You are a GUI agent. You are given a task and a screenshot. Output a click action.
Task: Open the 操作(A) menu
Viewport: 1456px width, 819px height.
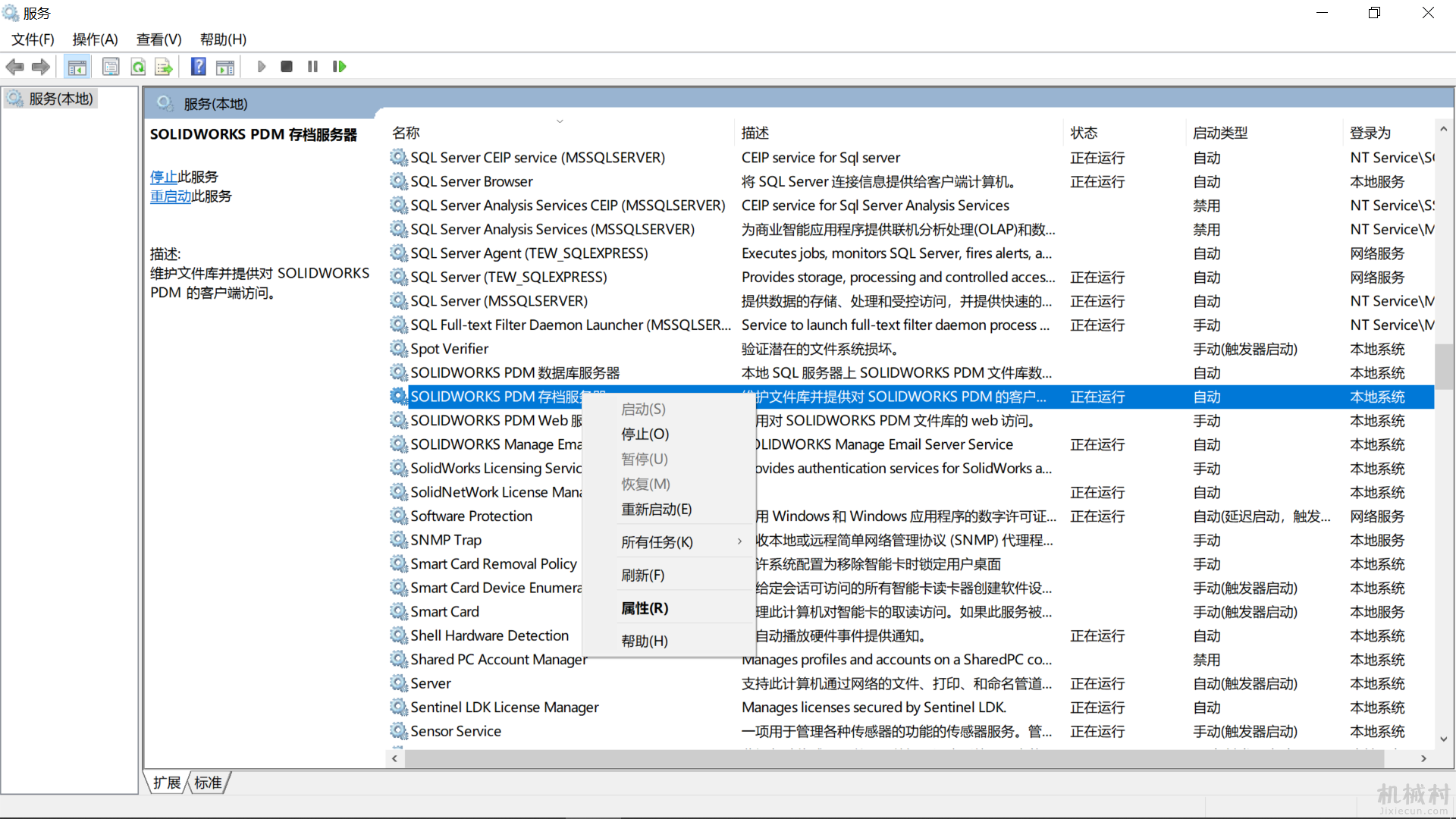coord(95,39)
